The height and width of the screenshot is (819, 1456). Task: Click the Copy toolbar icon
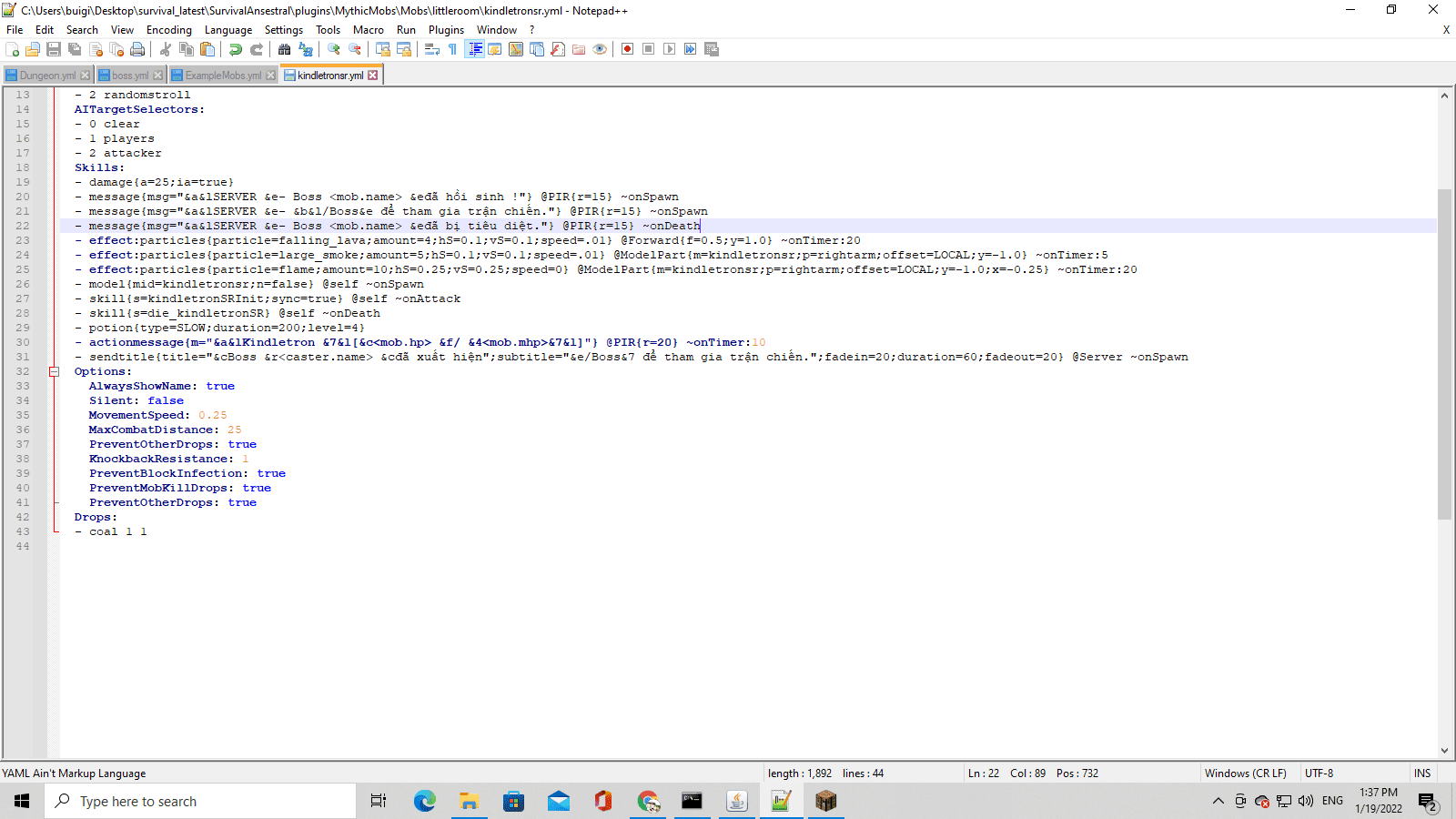[x=187, y=49]
